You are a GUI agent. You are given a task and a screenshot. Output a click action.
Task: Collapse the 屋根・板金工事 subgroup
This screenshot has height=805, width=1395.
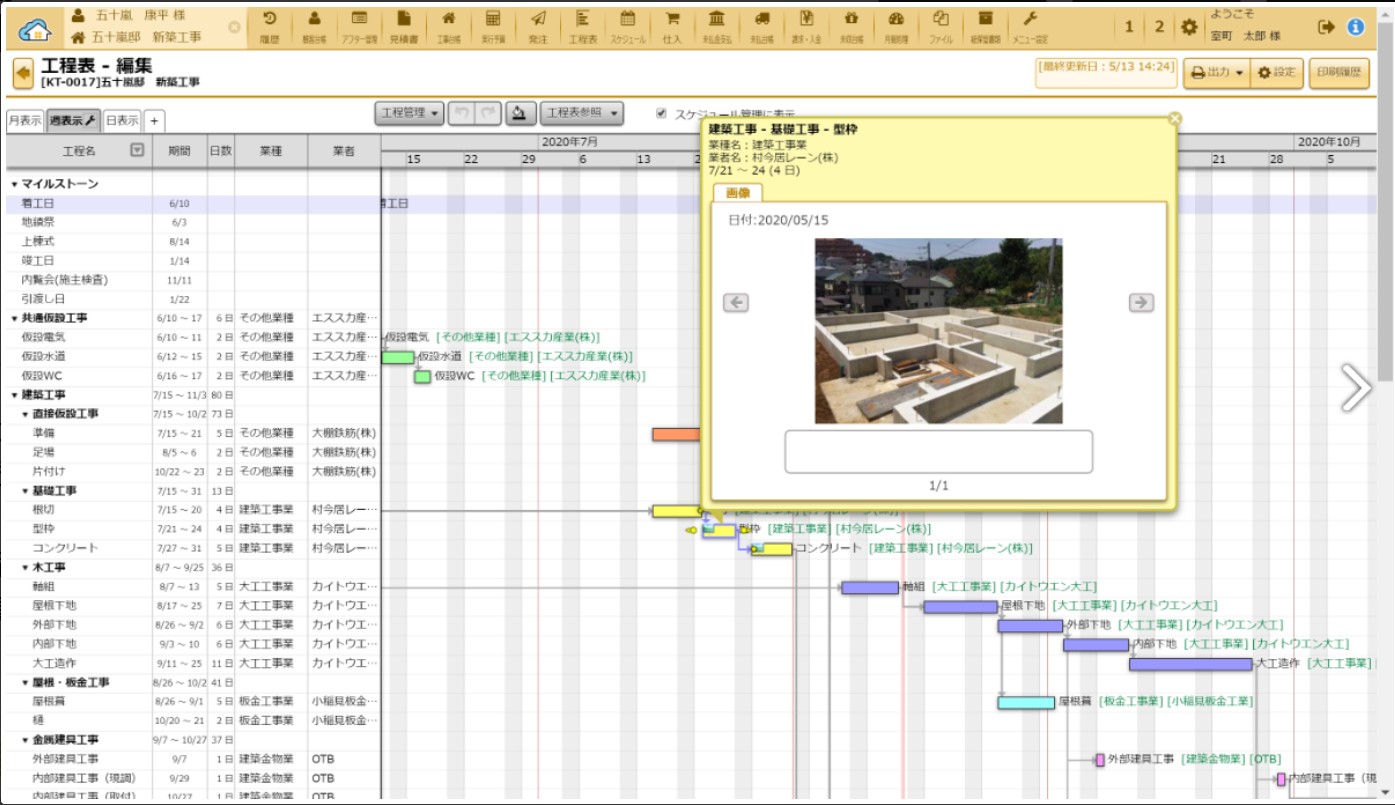pyautogui.click(x=25, y=683)
